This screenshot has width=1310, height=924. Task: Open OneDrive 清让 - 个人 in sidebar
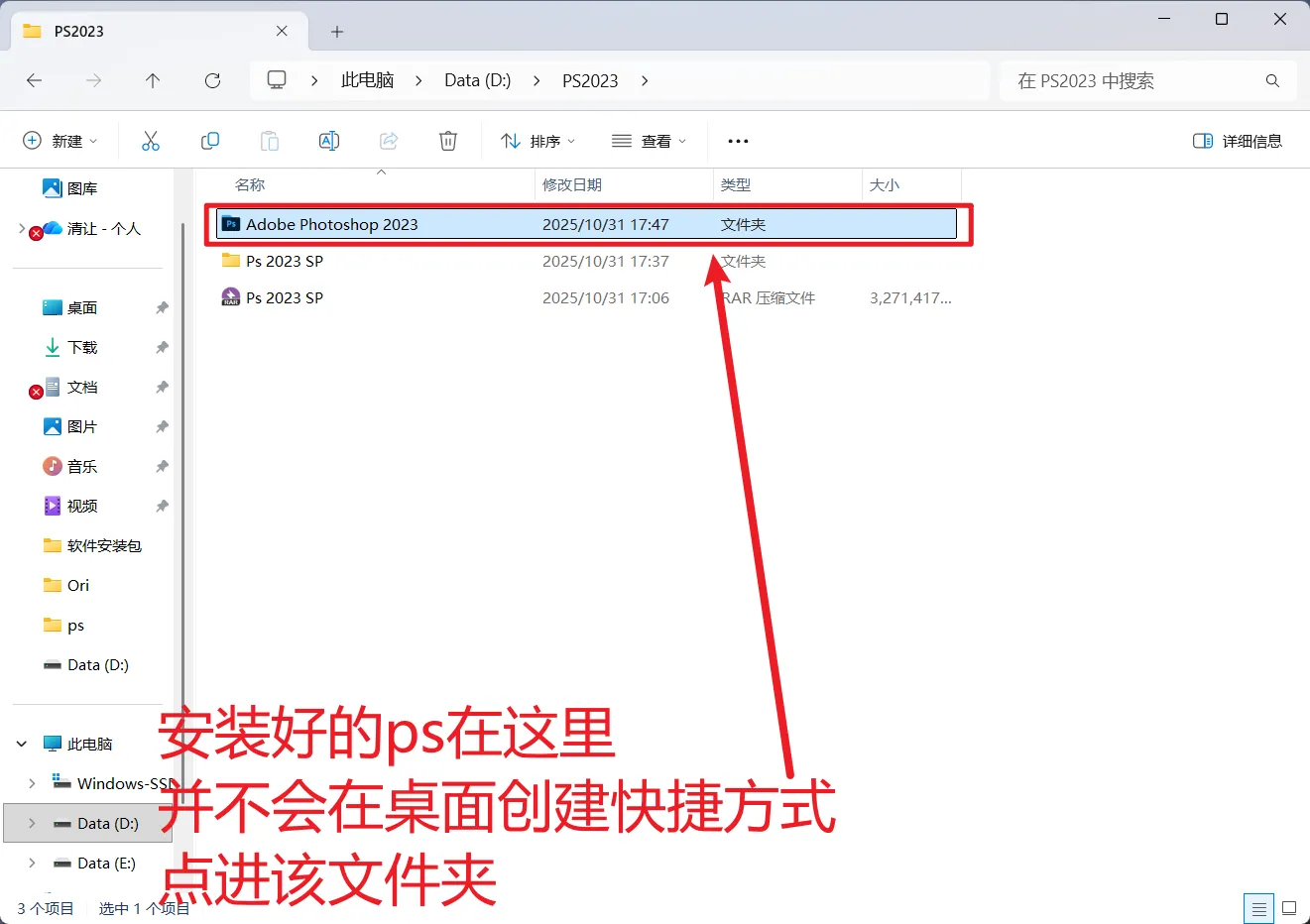tap(91, 228)
